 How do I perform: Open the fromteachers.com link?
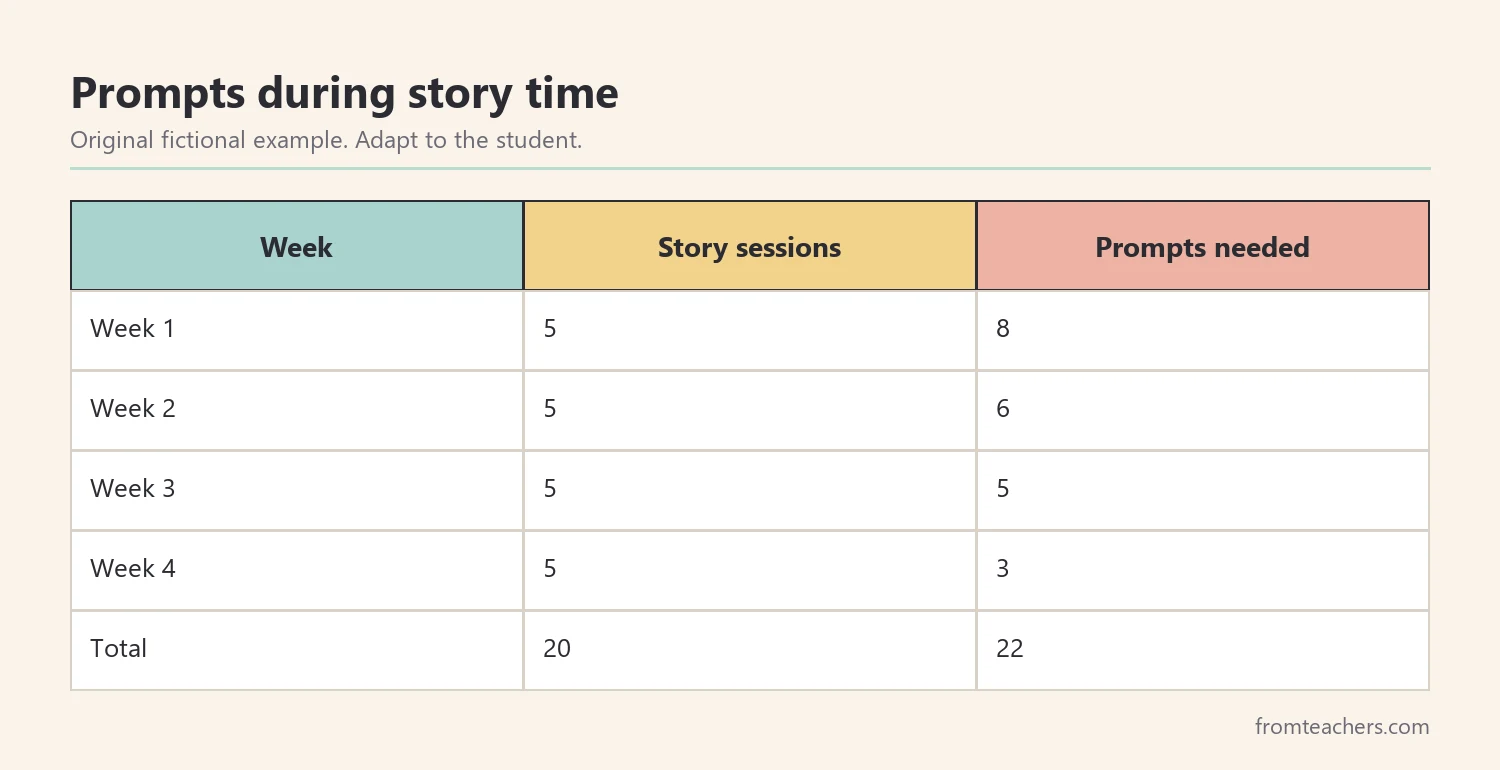[1342, 727]
